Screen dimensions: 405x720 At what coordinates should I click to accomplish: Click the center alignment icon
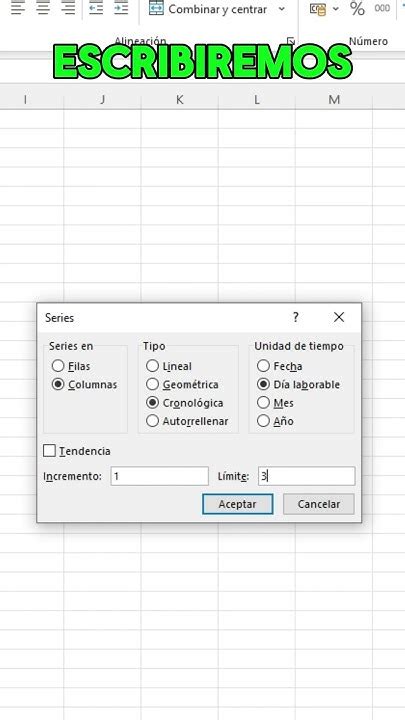click(43, 8)
